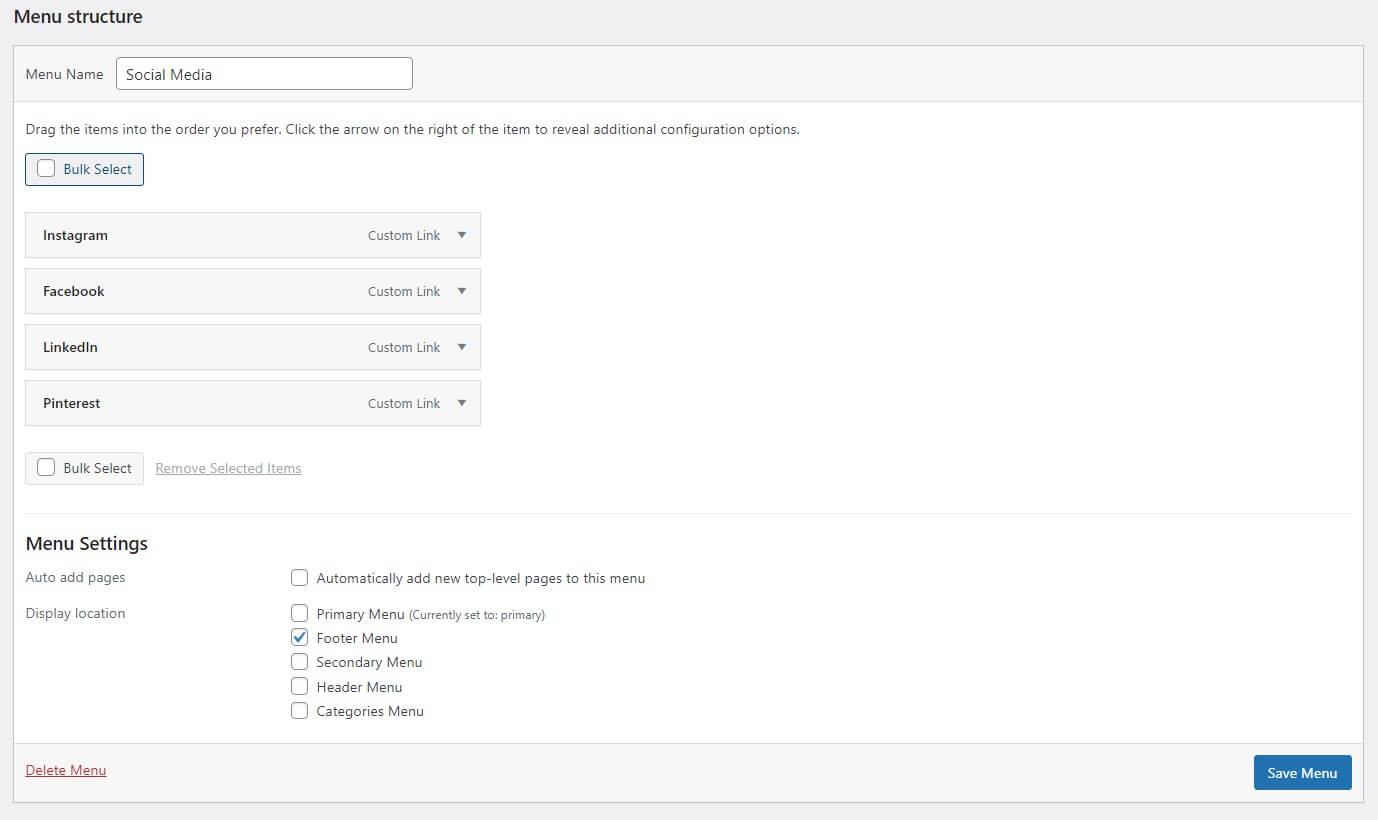The width and height of the screenshot is (1378, 820).
Task: Uncheck the Footer Menu display location
Action: [299, 637]
